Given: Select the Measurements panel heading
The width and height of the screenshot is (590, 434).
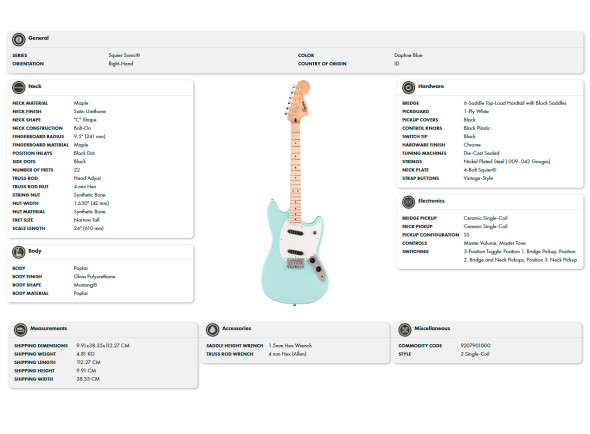Looking at the screenshot, I should coord(49,328).
